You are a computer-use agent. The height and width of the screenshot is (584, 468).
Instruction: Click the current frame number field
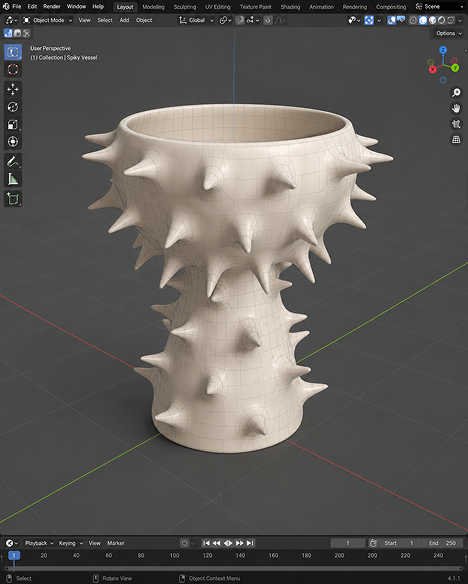tap(348, 543)
